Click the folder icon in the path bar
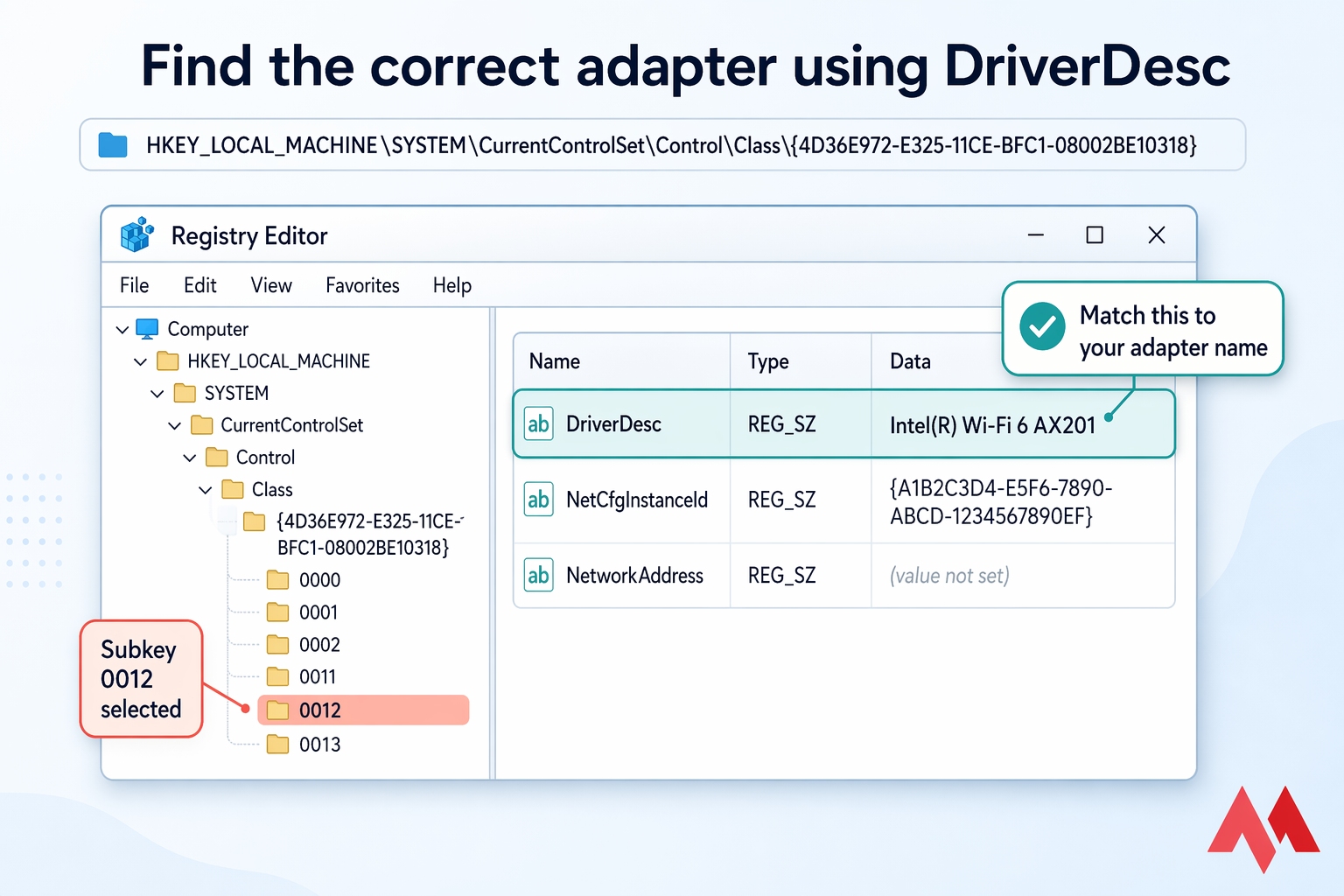 click(112, 145)
